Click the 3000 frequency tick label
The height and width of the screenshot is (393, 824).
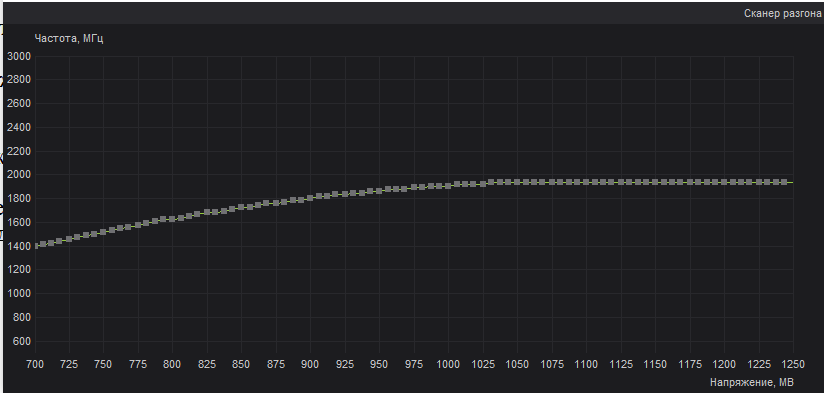coord(19,56)
